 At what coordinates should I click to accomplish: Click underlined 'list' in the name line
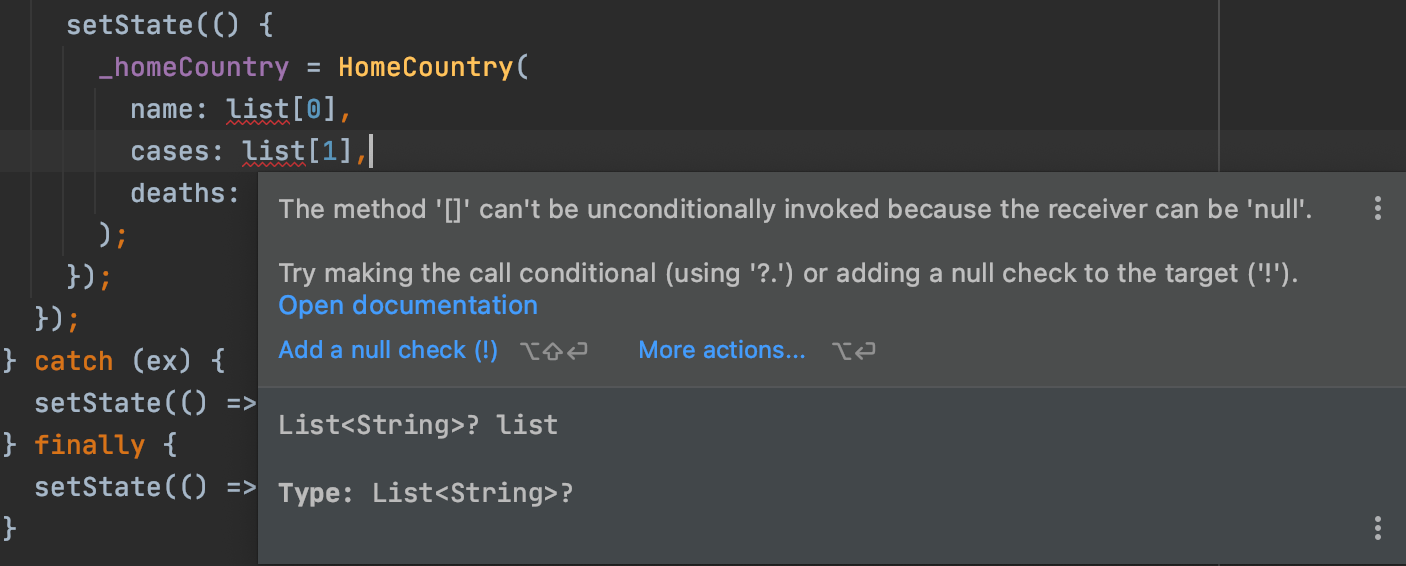point(258,109)
